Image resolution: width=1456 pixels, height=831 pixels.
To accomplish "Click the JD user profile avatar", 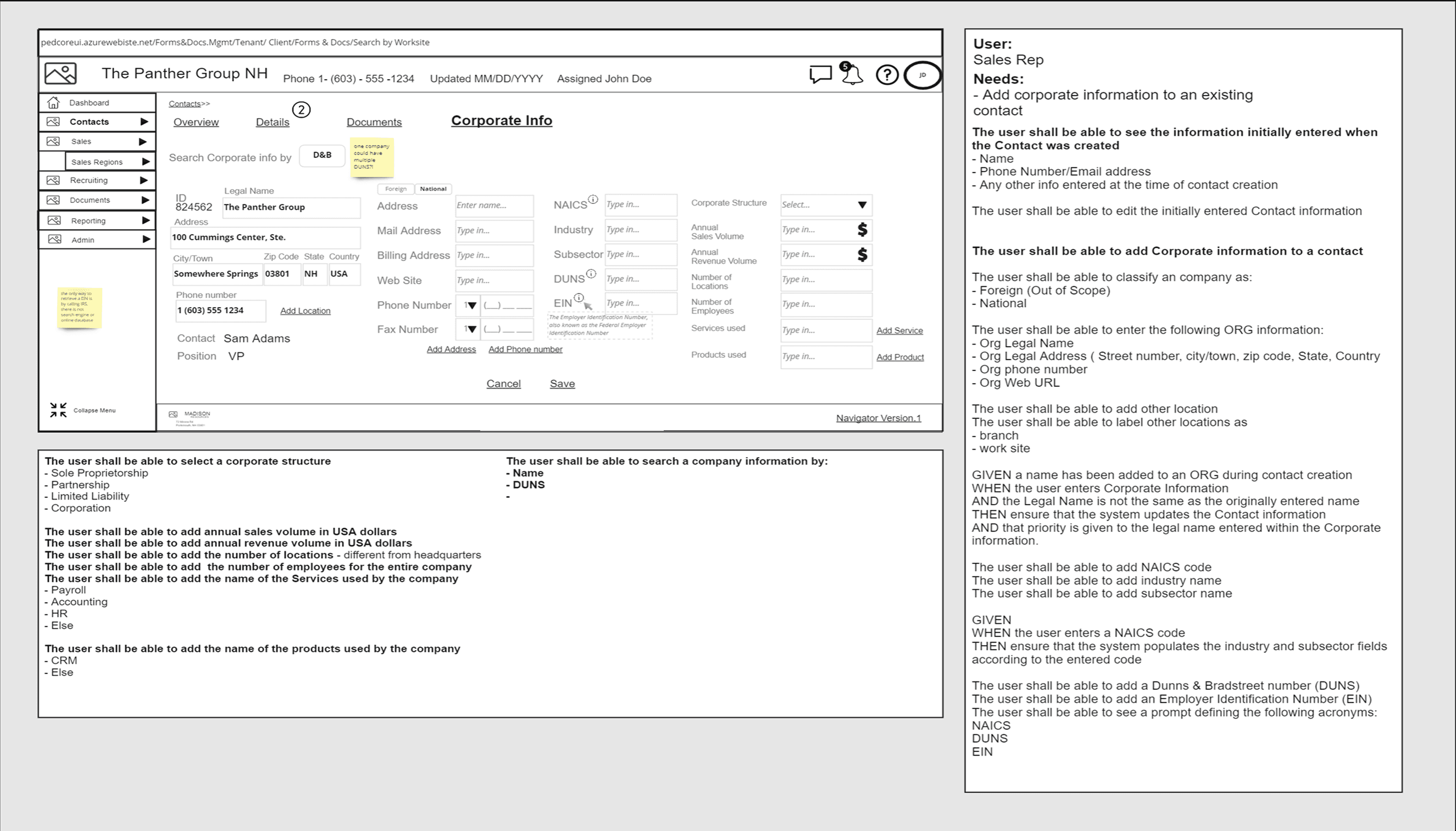I will [x=922, y=75].
